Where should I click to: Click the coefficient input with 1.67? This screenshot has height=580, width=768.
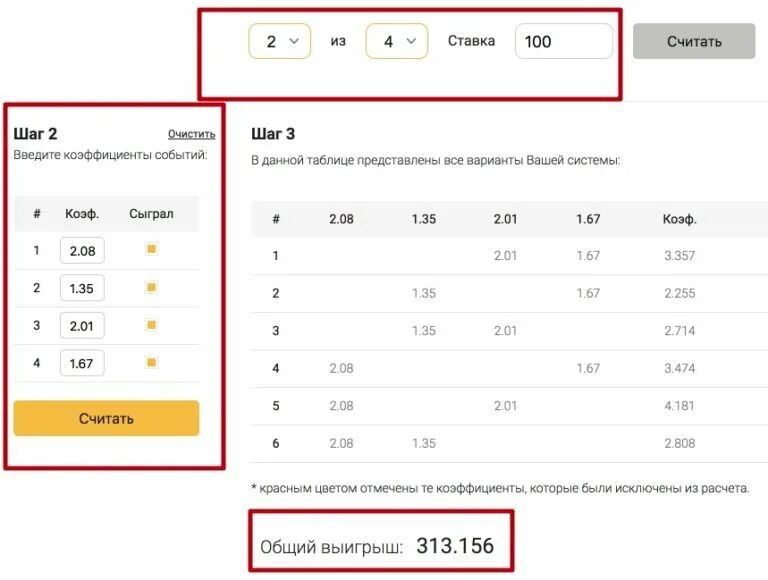pos(82,363)
